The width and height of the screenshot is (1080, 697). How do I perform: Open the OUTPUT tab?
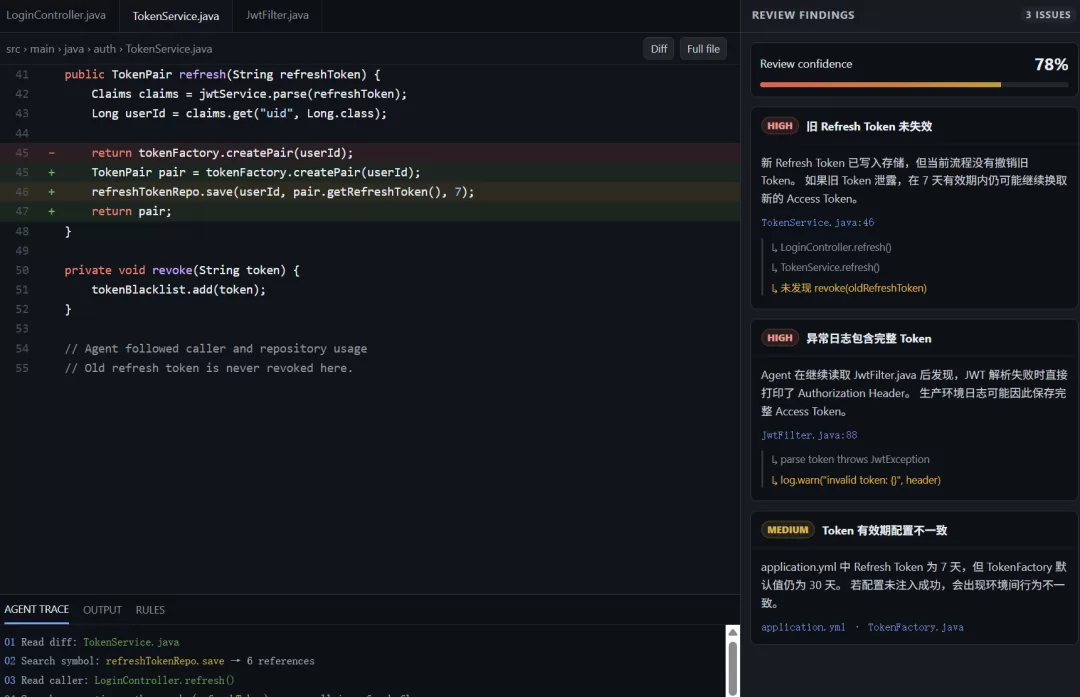pyautogui.click(x=102, y=610)
